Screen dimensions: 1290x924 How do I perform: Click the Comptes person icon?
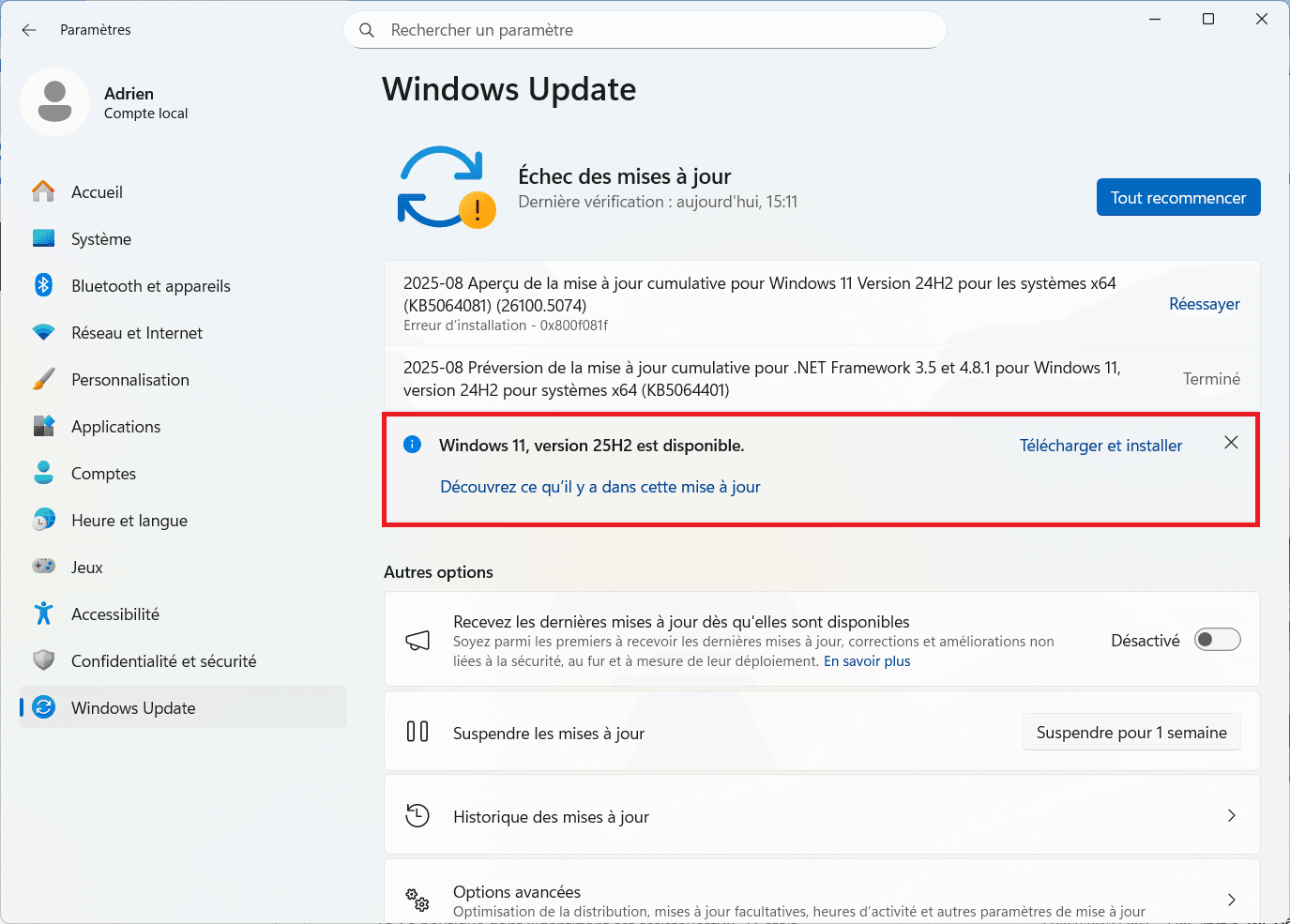[x=43, y=473]
